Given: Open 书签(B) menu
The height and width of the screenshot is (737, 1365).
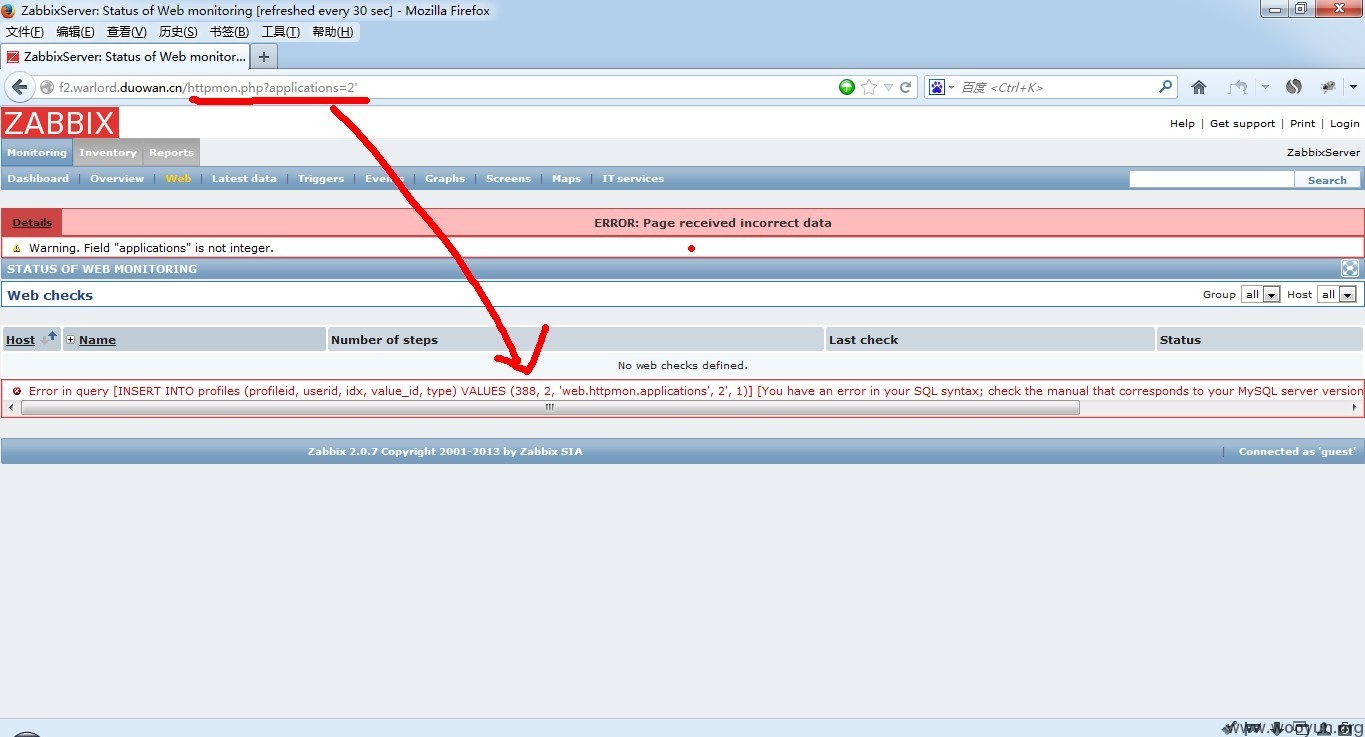Looking at the screenshot, I should click(x=229, y=32).
